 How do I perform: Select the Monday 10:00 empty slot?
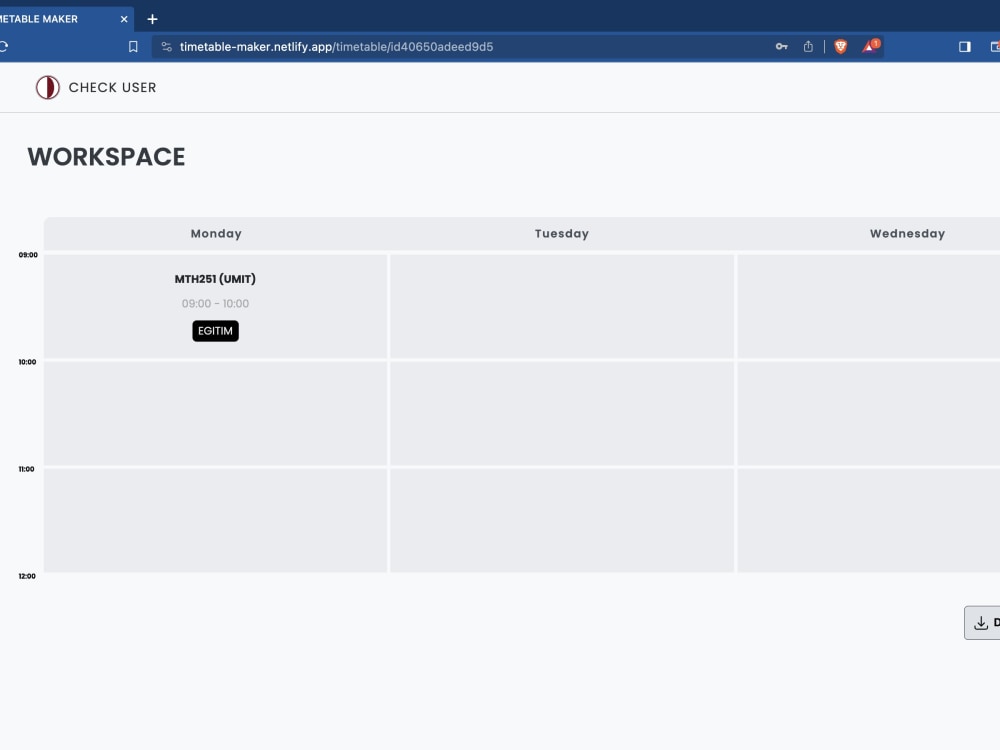tap(216, 413)
